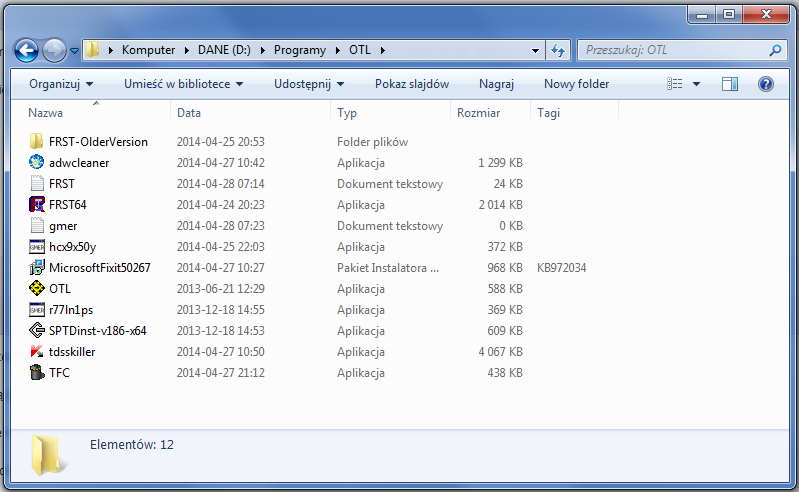Screen dimensions: 799x492
Task: Click the Pakiet Instalatora type text
Action: coord(388,267)
